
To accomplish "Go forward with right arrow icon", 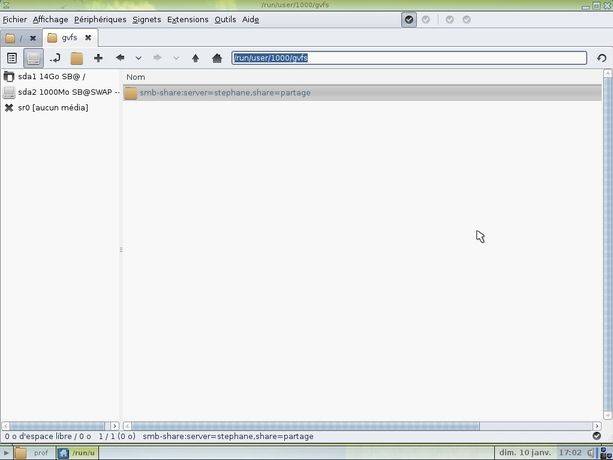I will (157, 58).
